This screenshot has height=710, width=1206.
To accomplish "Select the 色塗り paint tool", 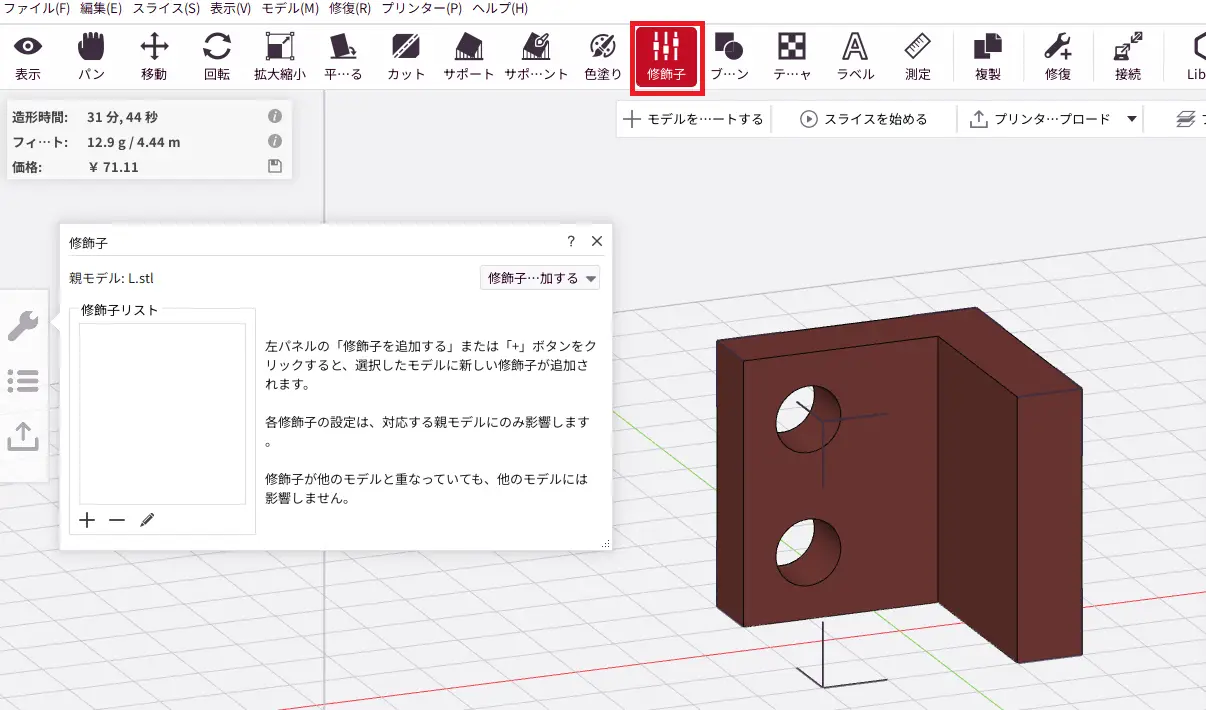I will point(603,55).
